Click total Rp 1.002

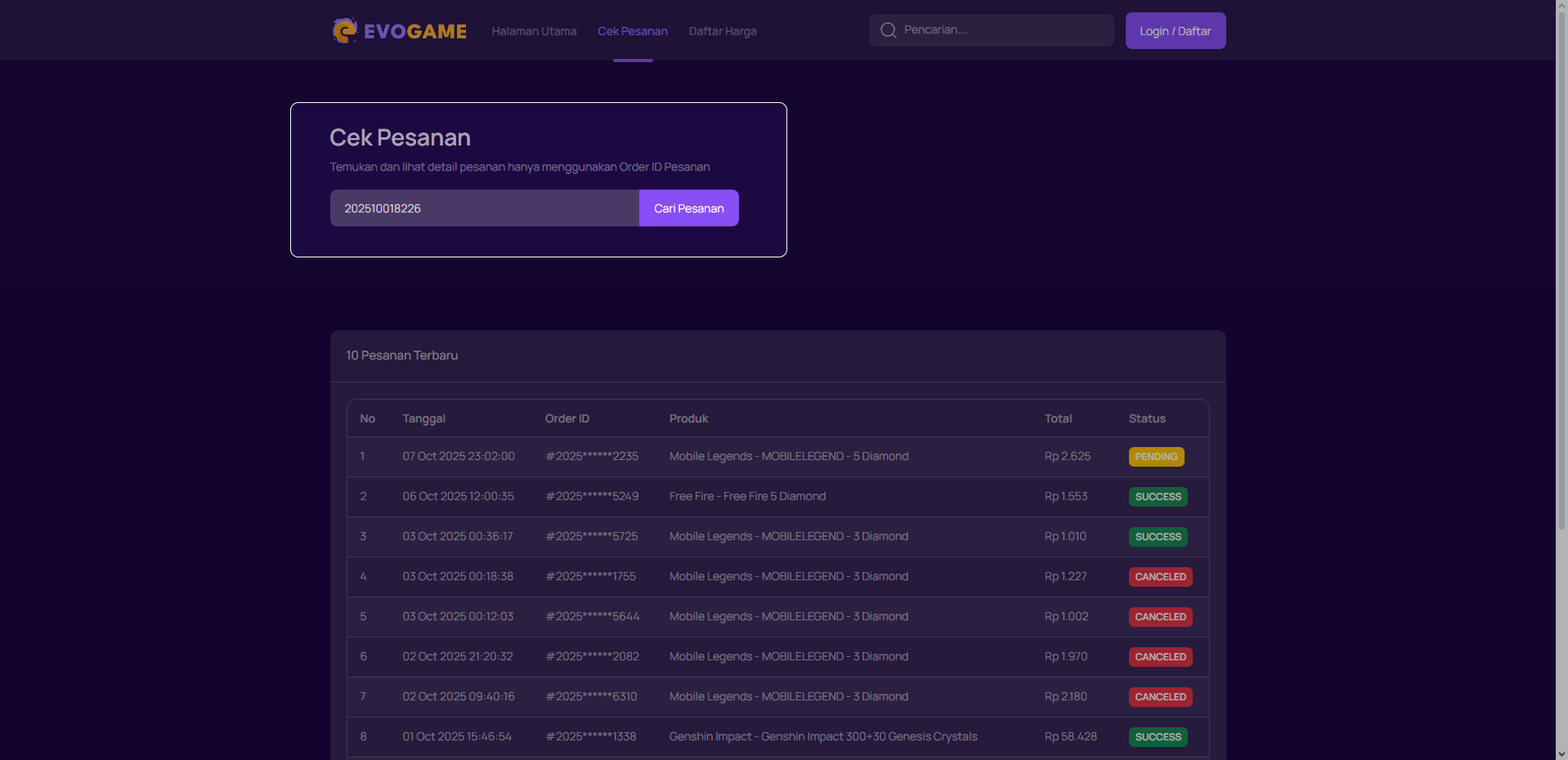(1066, 616)
